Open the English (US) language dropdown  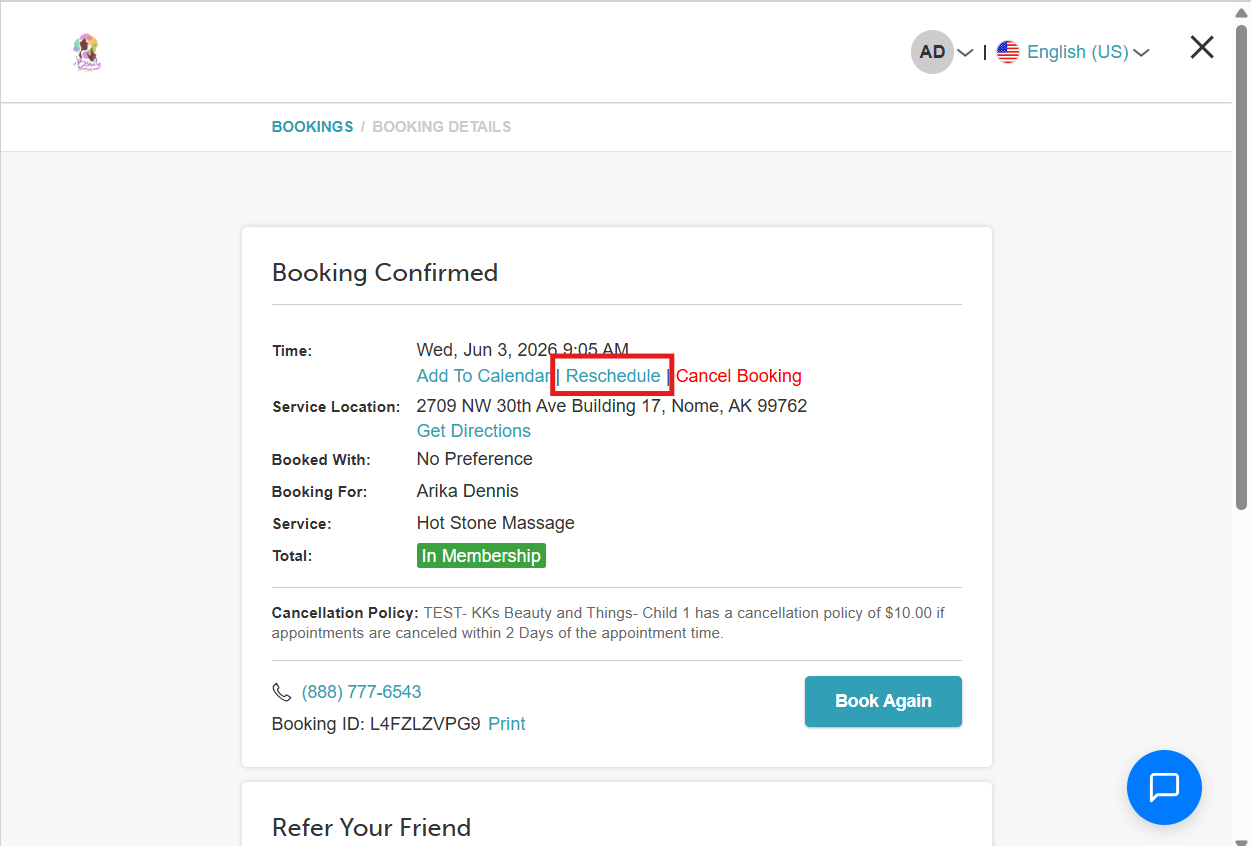click(x=1078, y=52)
